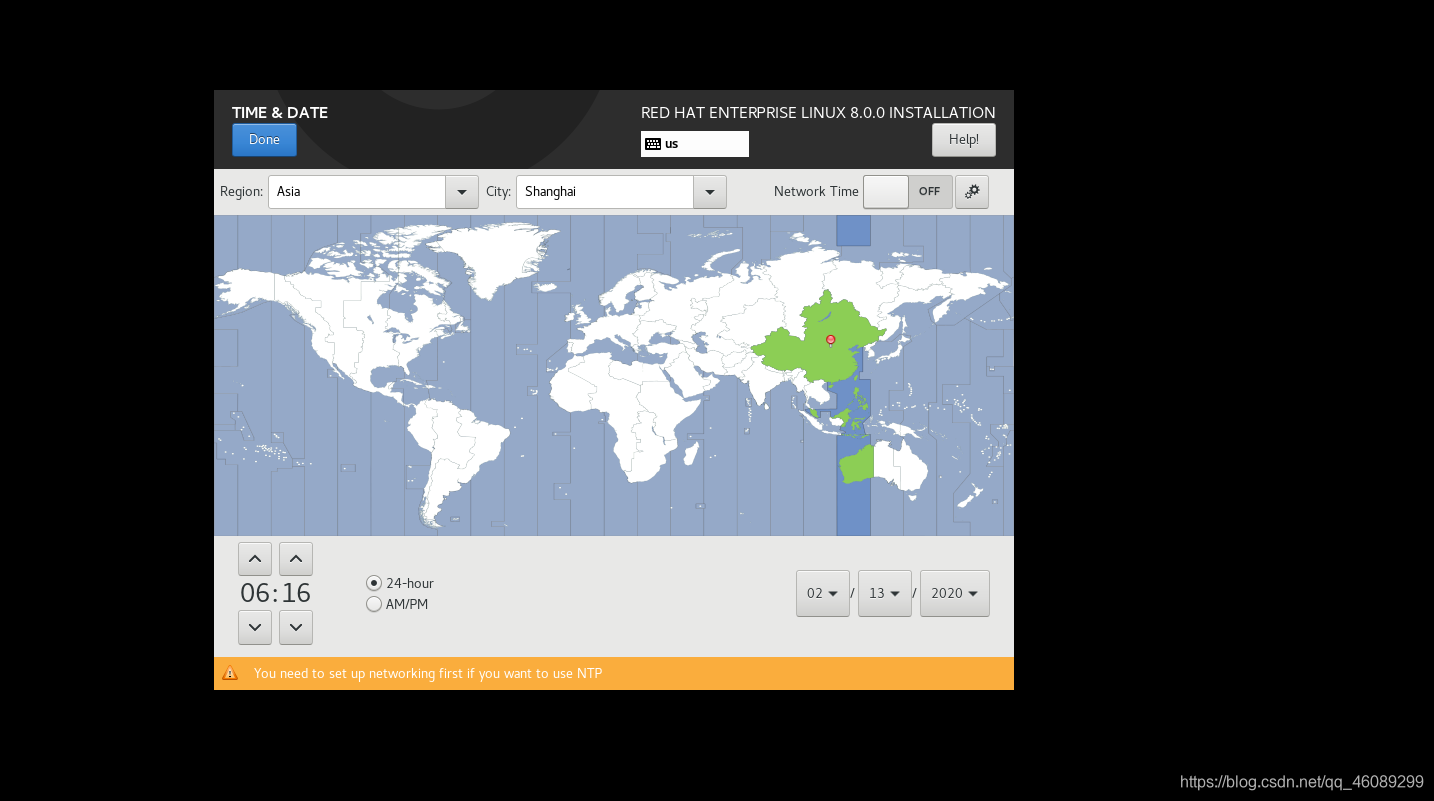Click the NTP warning triangle icon
Image resolution: width=1434 pixels, height=801 pixels.
coord(230,673)
